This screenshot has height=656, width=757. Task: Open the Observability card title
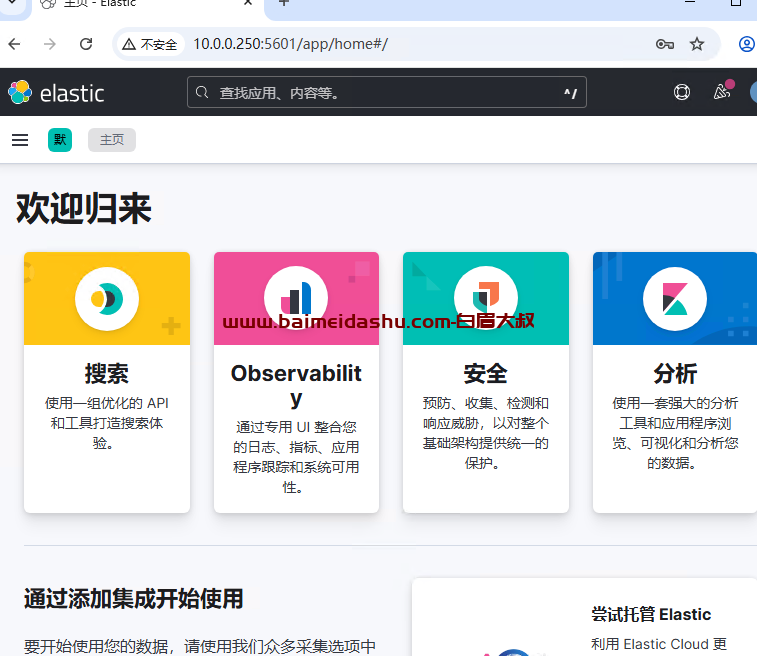click(296, 386)
